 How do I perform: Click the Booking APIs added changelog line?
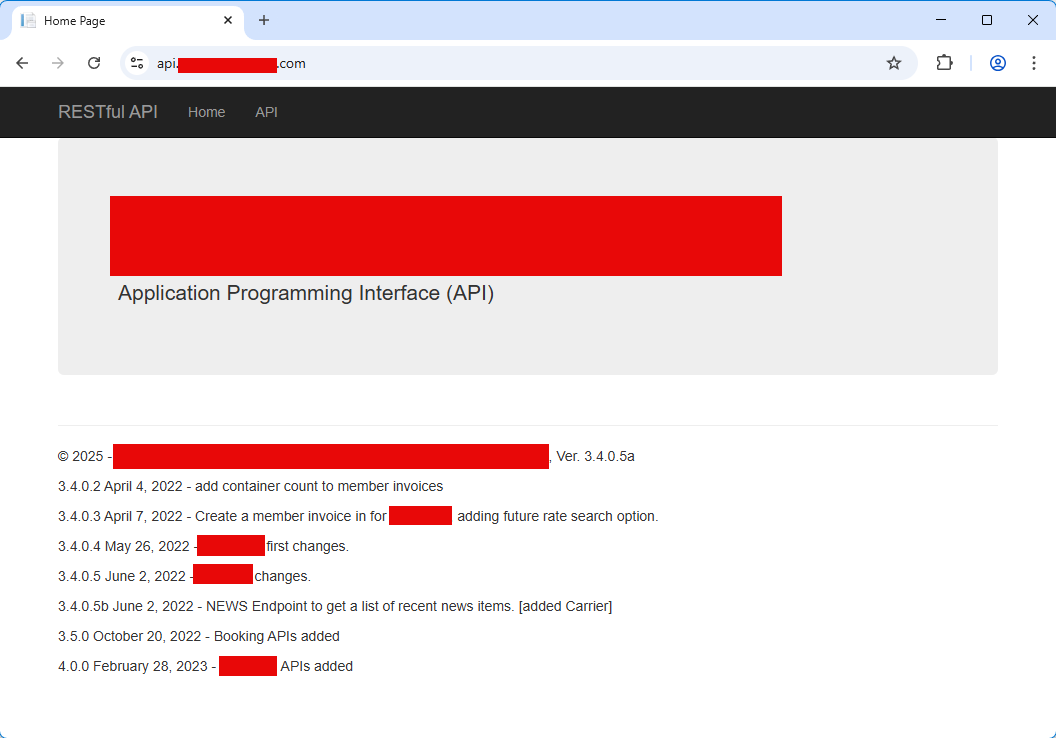(x=199, y=636)
